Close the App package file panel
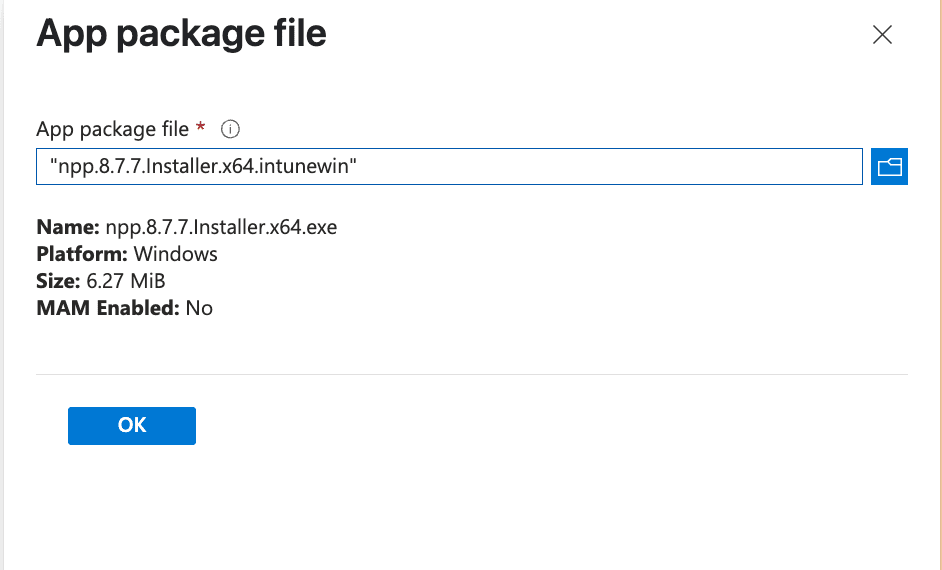The image size is (942, 570). [x=881, y=35]
